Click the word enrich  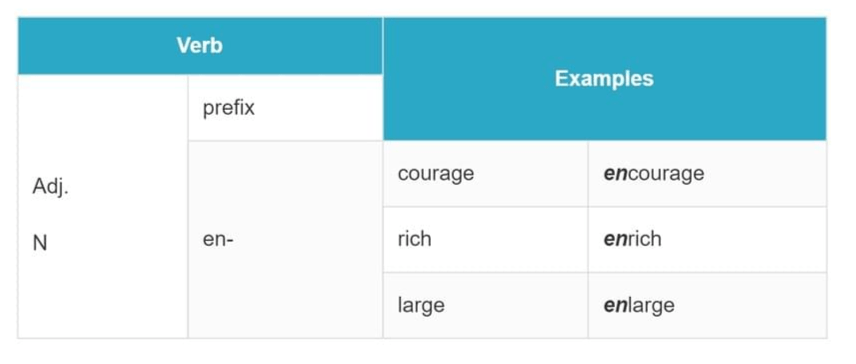click(632, 239)
